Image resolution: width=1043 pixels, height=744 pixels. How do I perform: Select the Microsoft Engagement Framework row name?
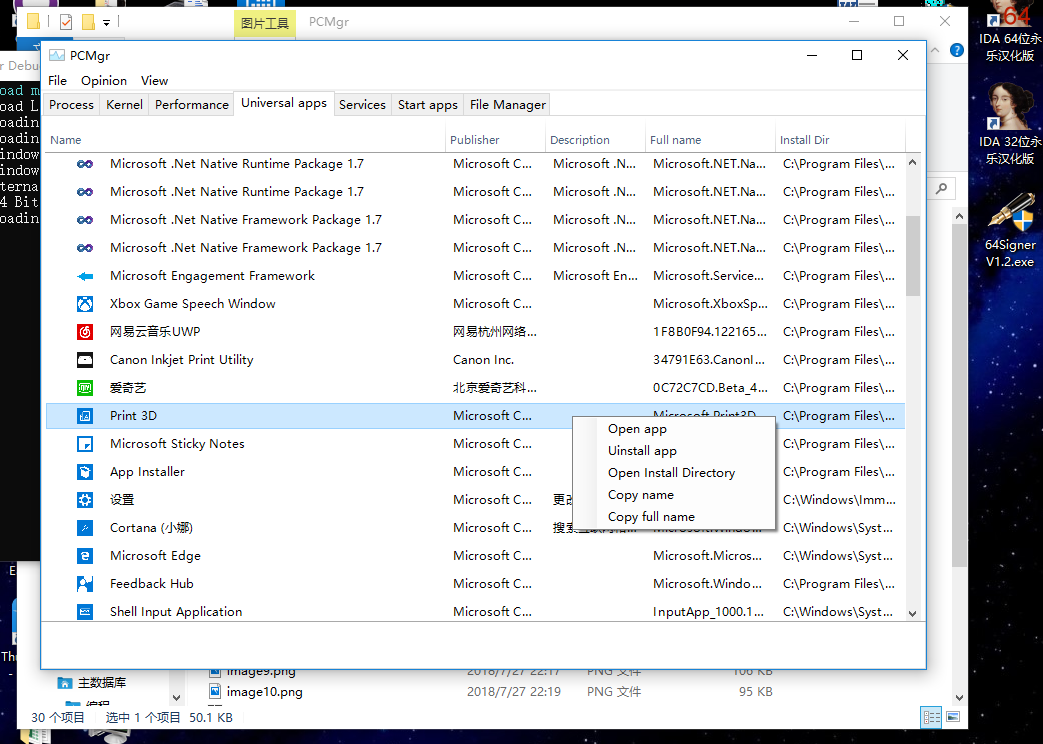[x=212, y=276]
